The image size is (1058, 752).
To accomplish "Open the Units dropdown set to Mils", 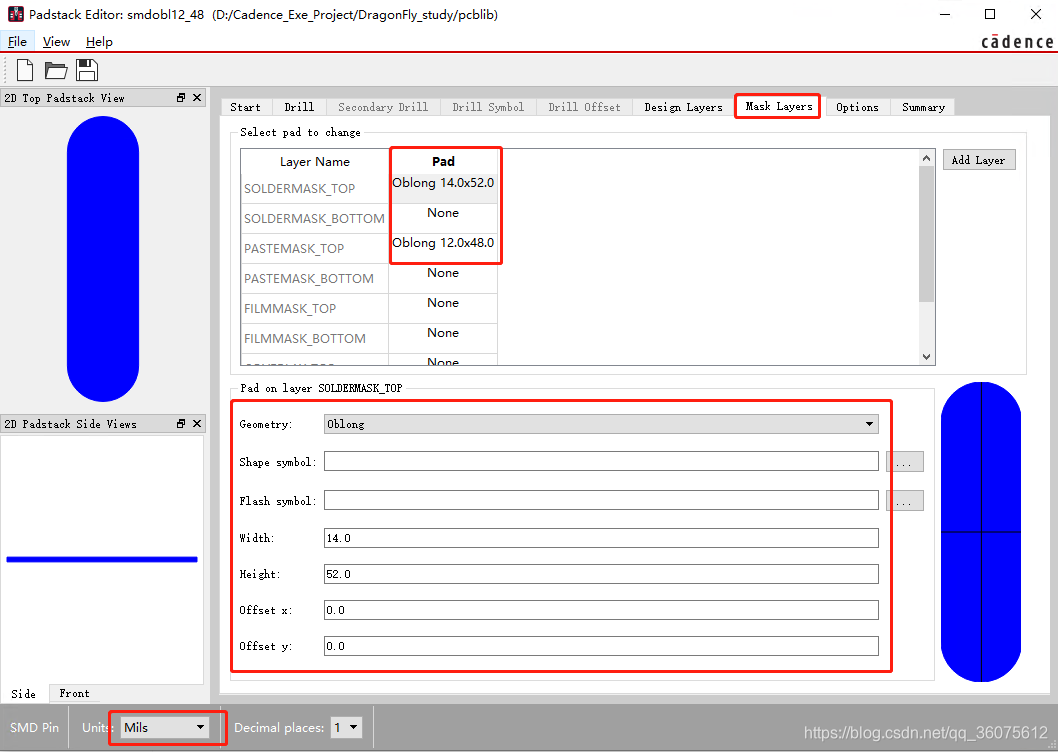I will (165, 727).
